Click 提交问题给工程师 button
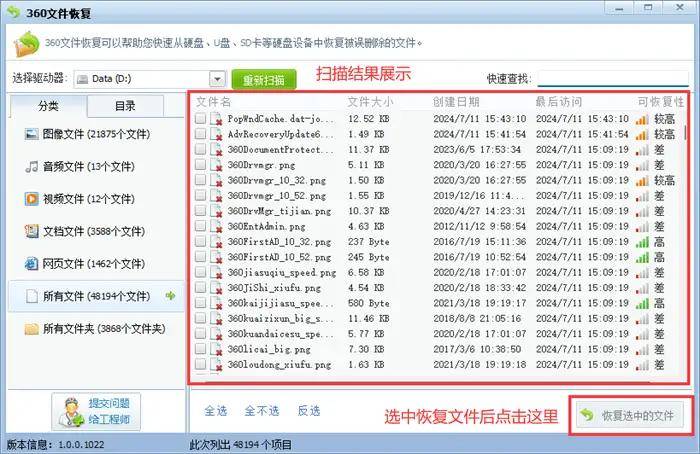 pos(96,412)
